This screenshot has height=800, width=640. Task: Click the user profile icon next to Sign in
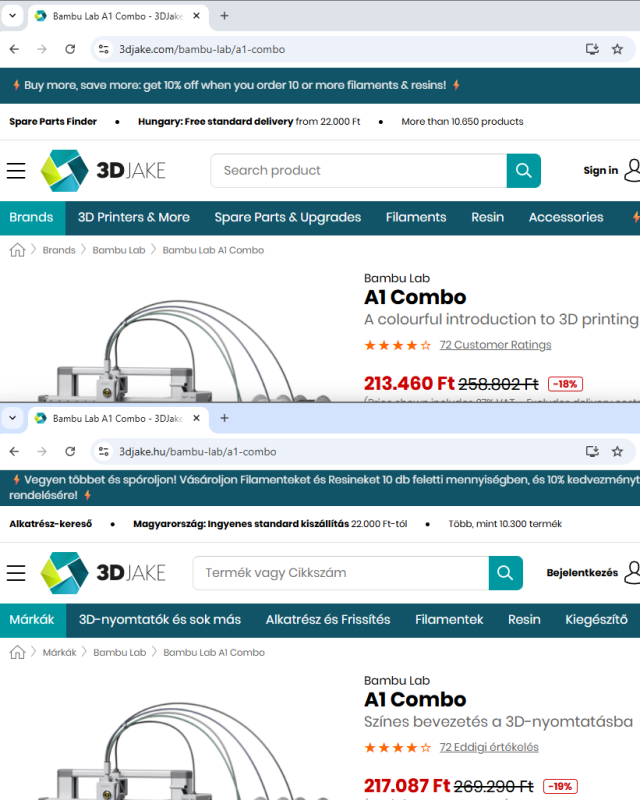click(x=633, y=170)
